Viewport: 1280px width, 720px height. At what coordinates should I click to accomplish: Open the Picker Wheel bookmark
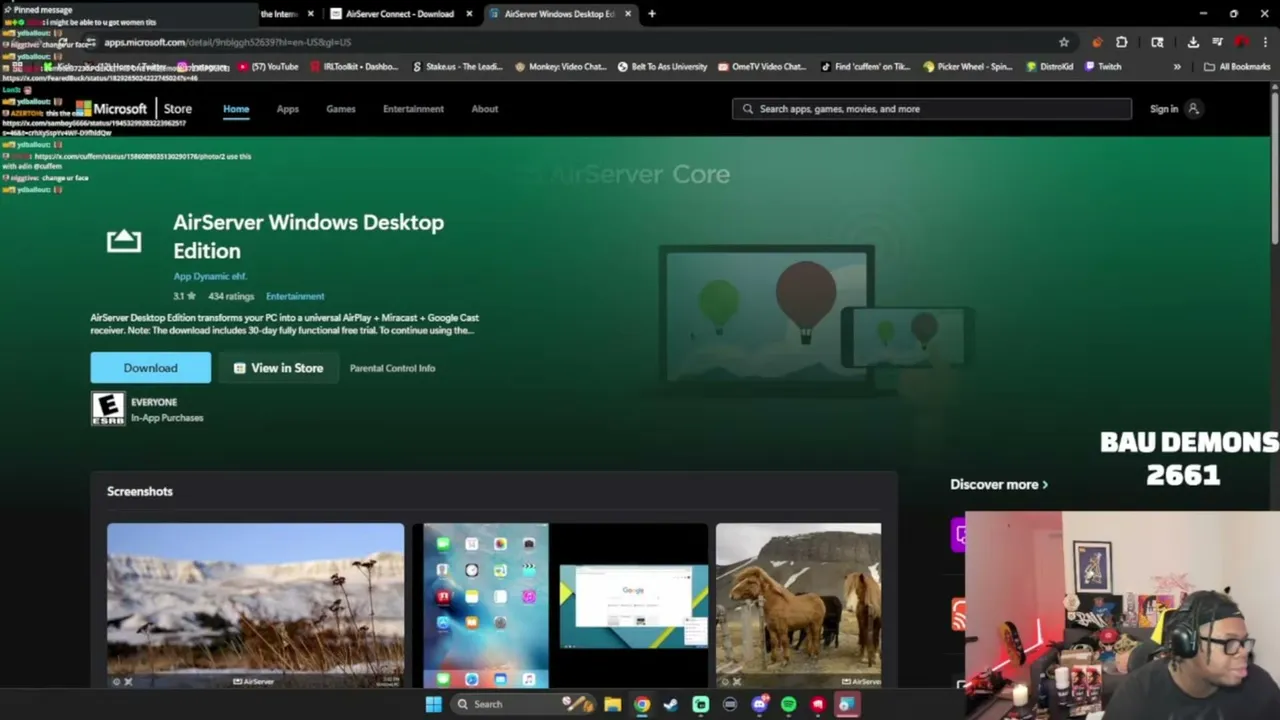968,67
